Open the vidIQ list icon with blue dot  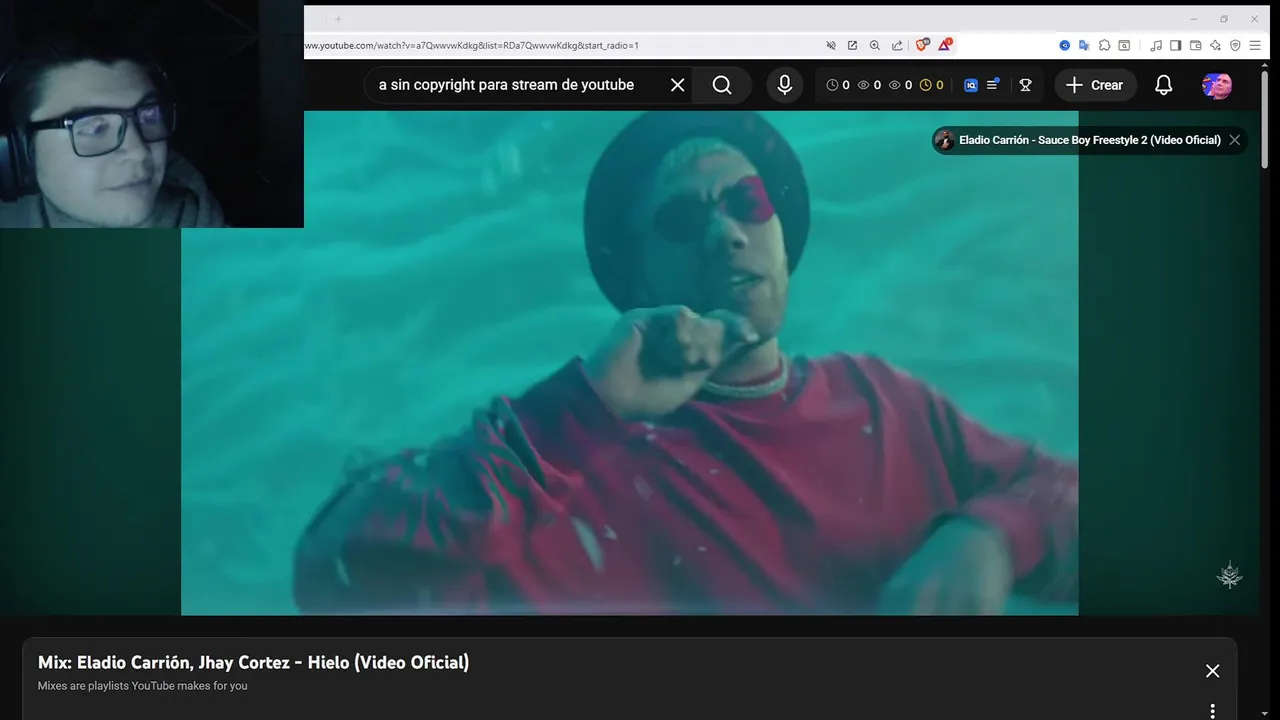pyautogui.click(x=993, y=85)
